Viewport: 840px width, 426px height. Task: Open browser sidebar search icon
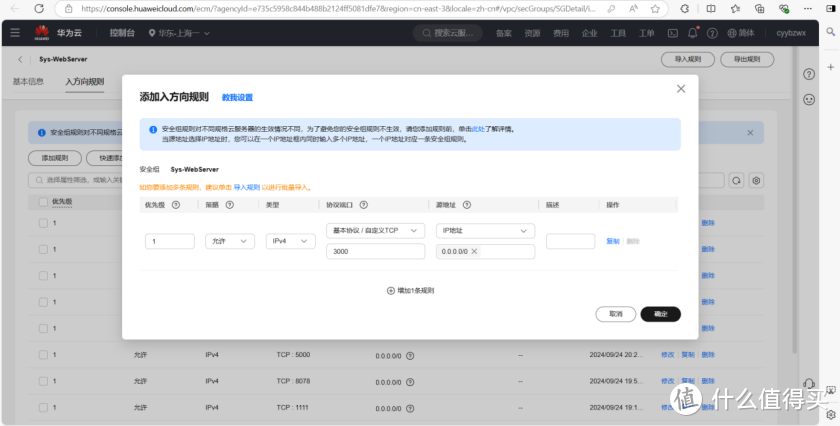[831, 32]
